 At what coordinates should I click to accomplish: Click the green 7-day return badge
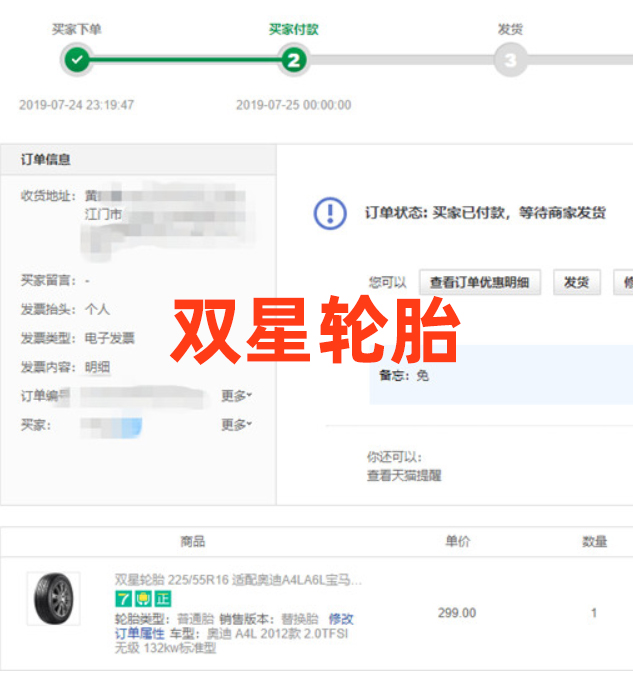pos(123,599)
